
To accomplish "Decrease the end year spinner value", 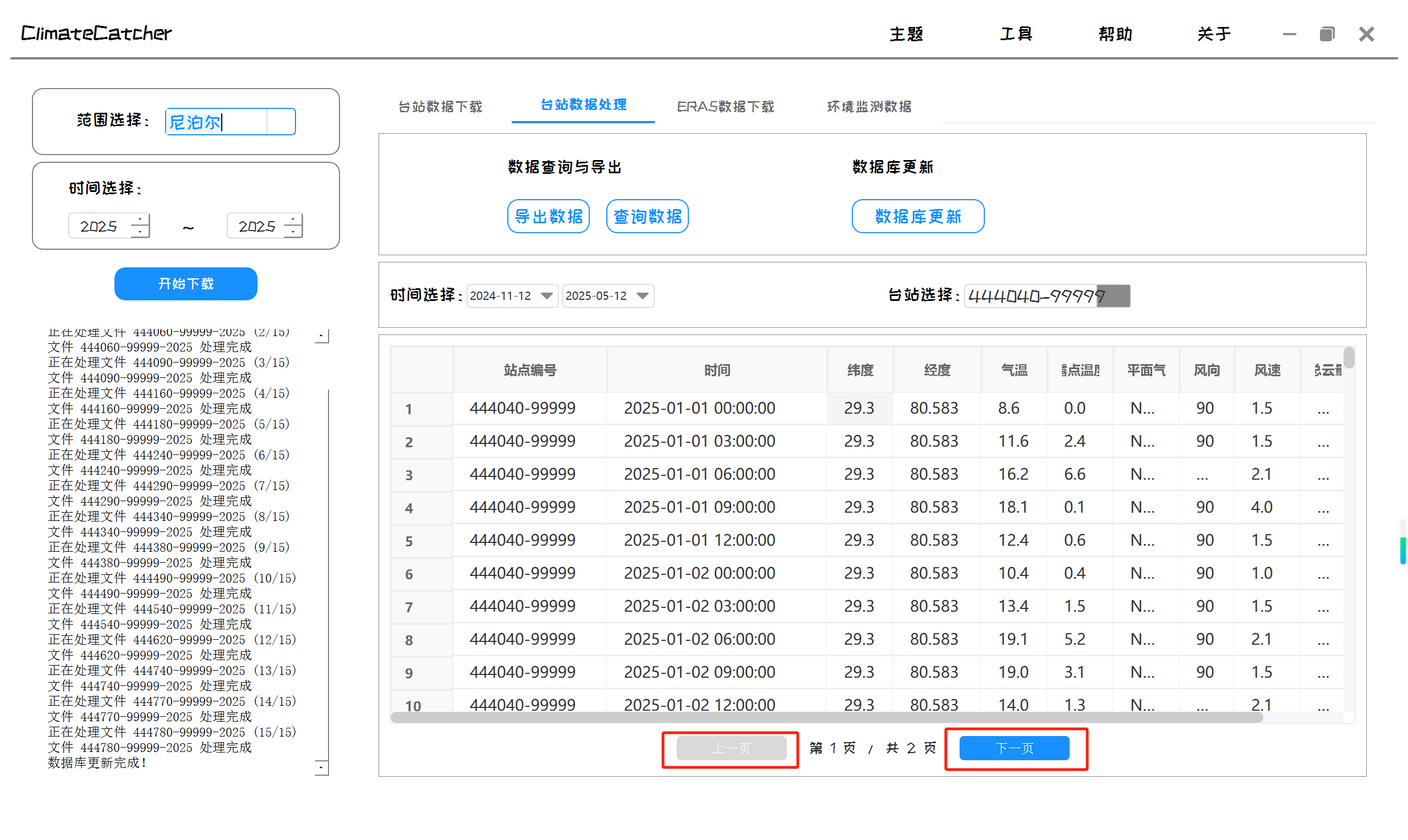I will [293, 232].
